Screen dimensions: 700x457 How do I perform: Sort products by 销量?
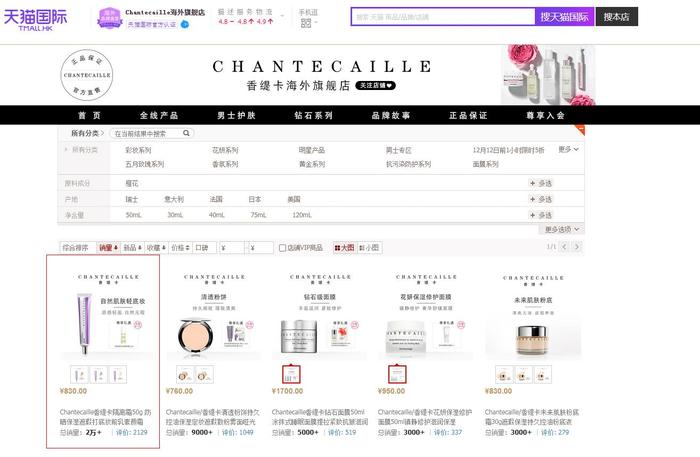point(108,248)
